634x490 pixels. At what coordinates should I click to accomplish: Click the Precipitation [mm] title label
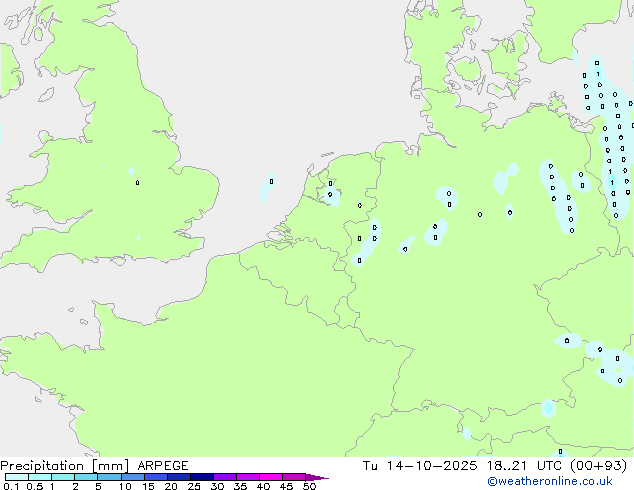coord(64,466)
